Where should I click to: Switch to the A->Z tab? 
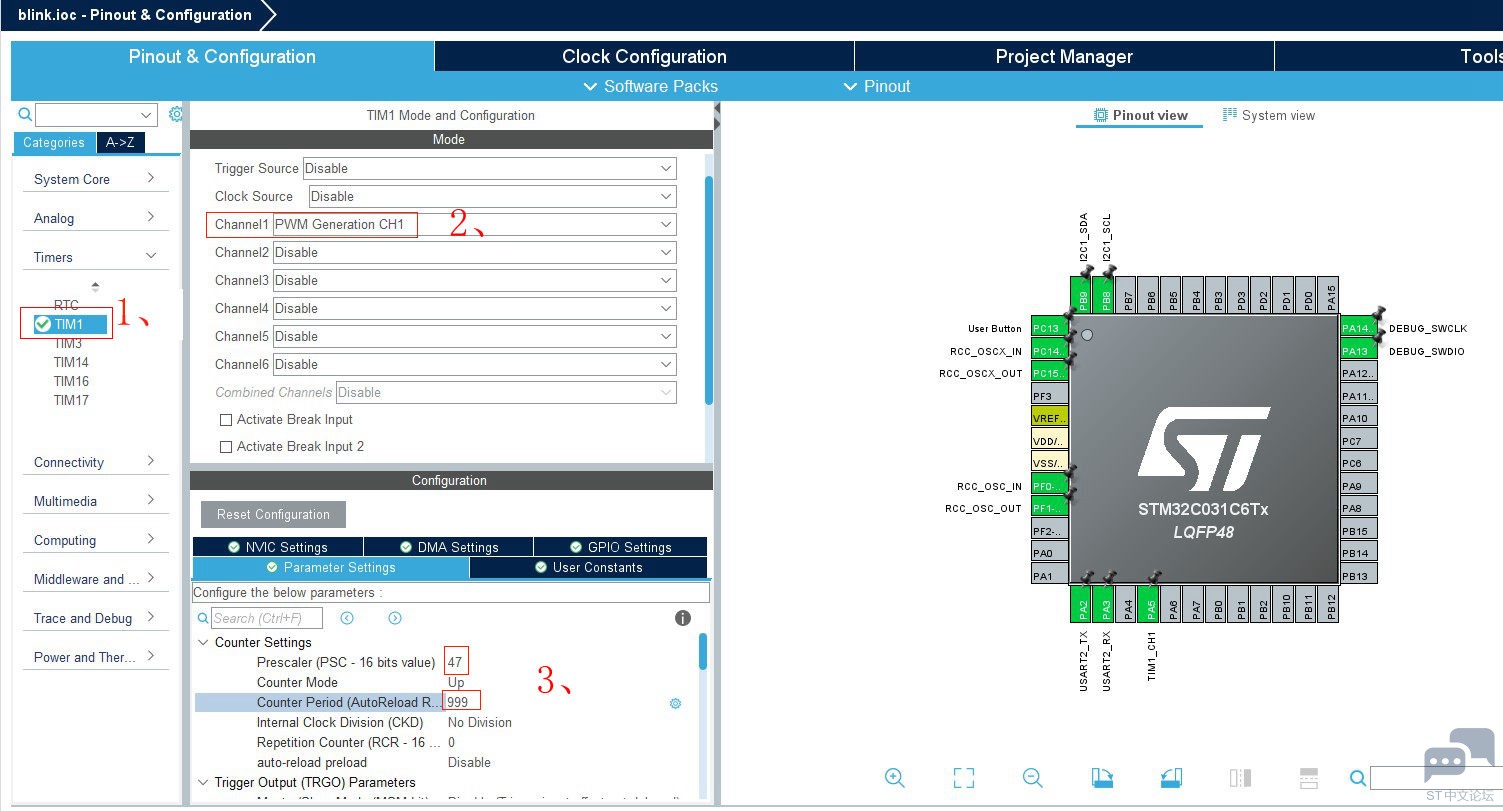coord(121,142)
